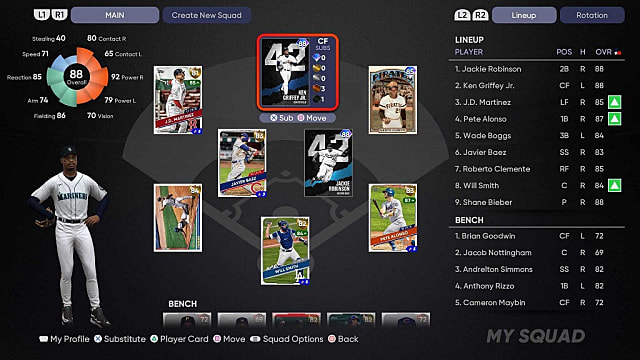
Task: Select Pete Alonso lineup row
Action: tap(537, 119)
